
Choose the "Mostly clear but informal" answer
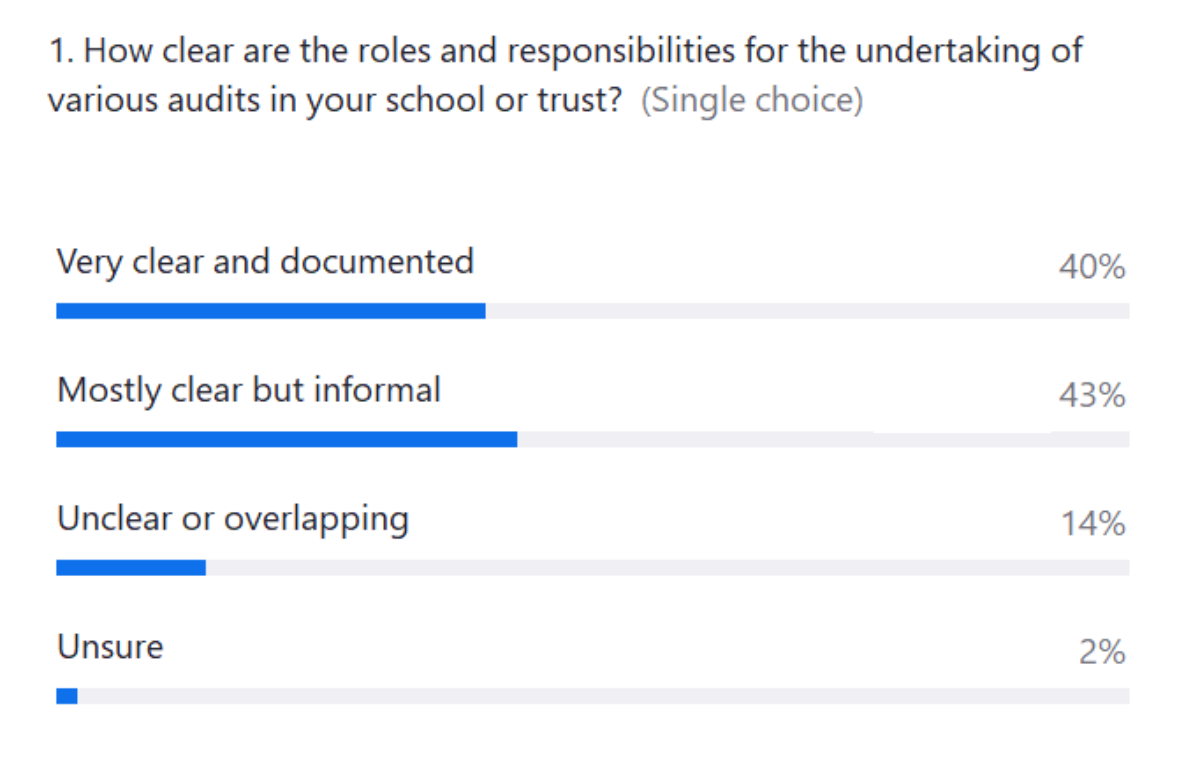click(249, 390)
